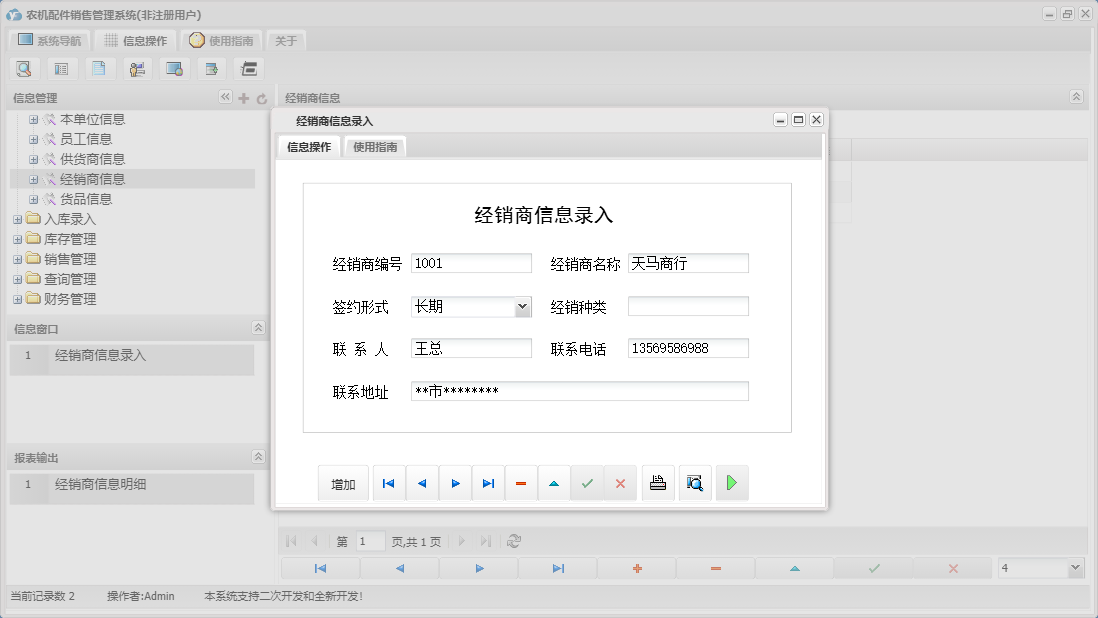1098x618 pixels.
Task: Click the red delete record icon in the dialog
Action: click(x=521, y=482)
